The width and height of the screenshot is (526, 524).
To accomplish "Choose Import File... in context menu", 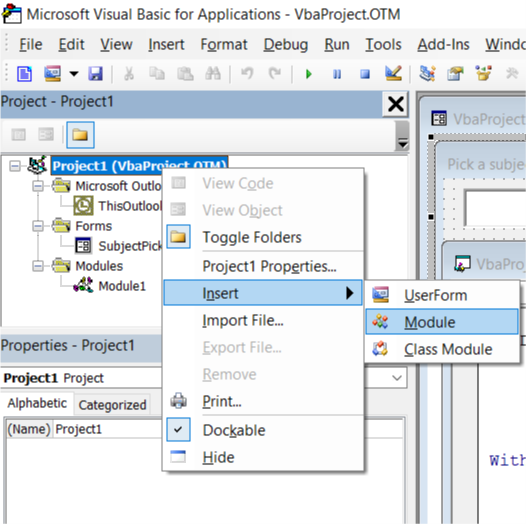I will [x=263, y=320].
